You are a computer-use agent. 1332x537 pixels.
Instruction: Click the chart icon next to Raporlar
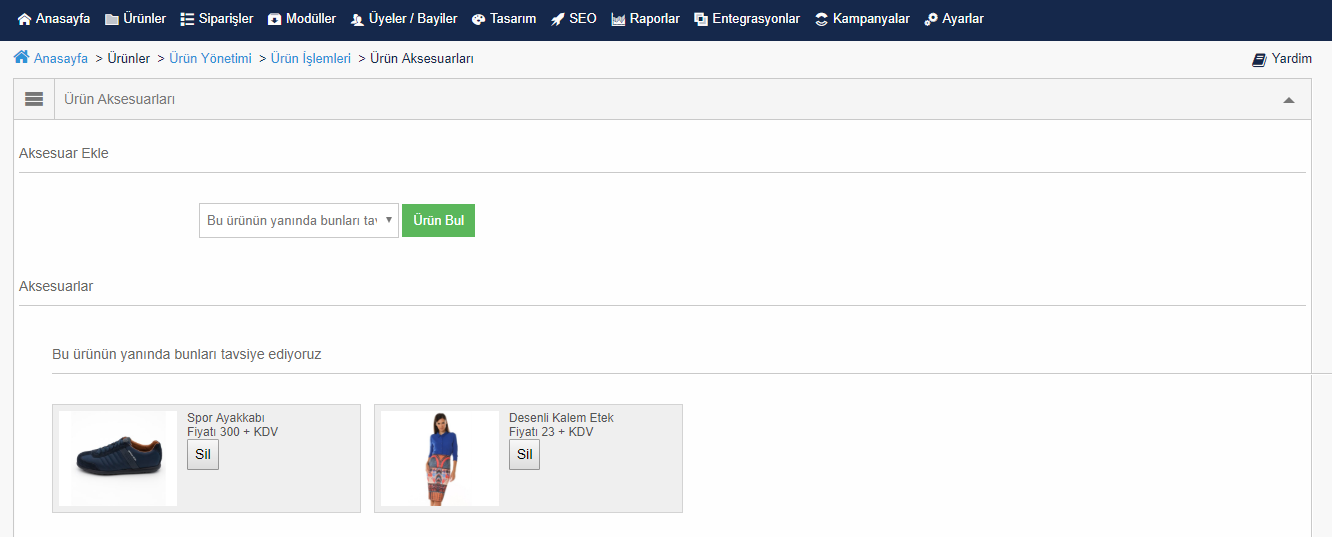coord(618,19)
